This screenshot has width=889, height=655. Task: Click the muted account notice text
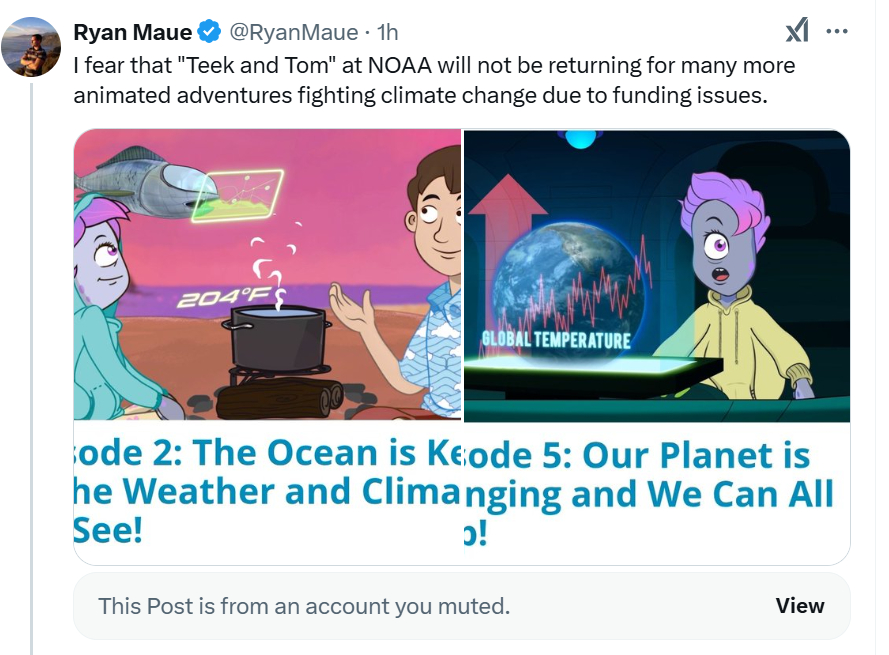point(304,606)
